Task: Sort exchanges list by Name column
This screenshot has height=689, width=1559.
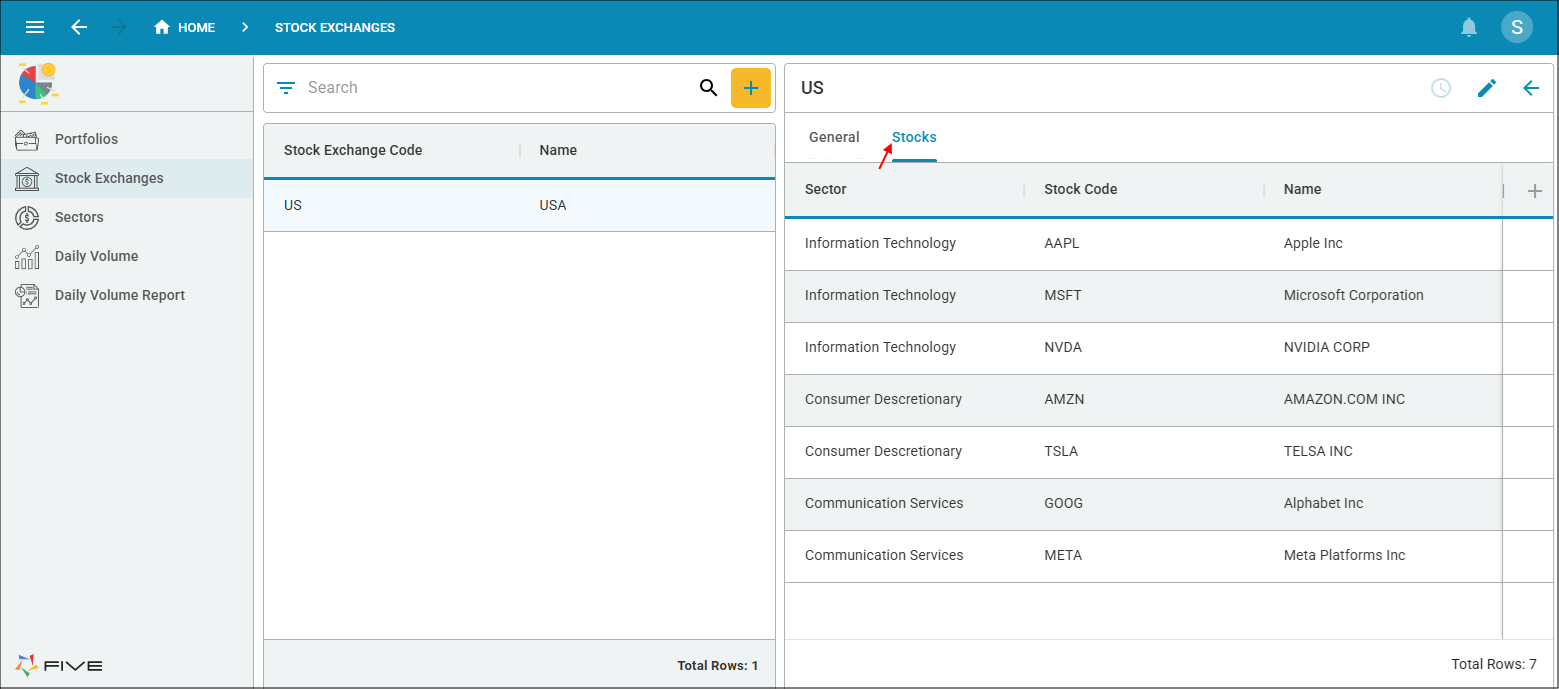Action: (x=558, y=150)
